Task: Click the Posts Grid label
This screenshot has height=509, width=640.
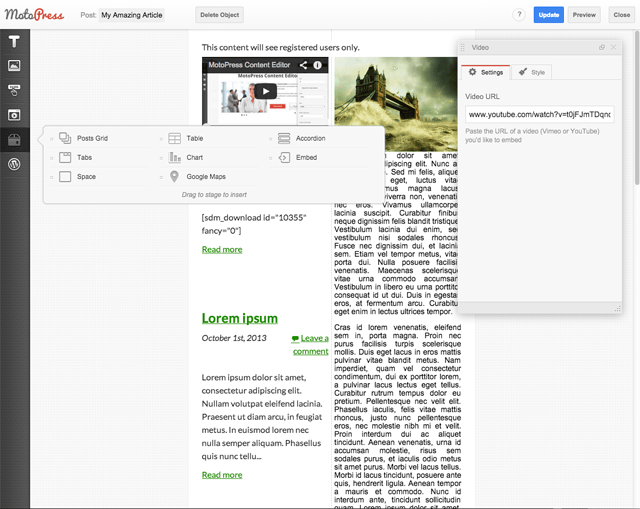Action: (92, 138)
